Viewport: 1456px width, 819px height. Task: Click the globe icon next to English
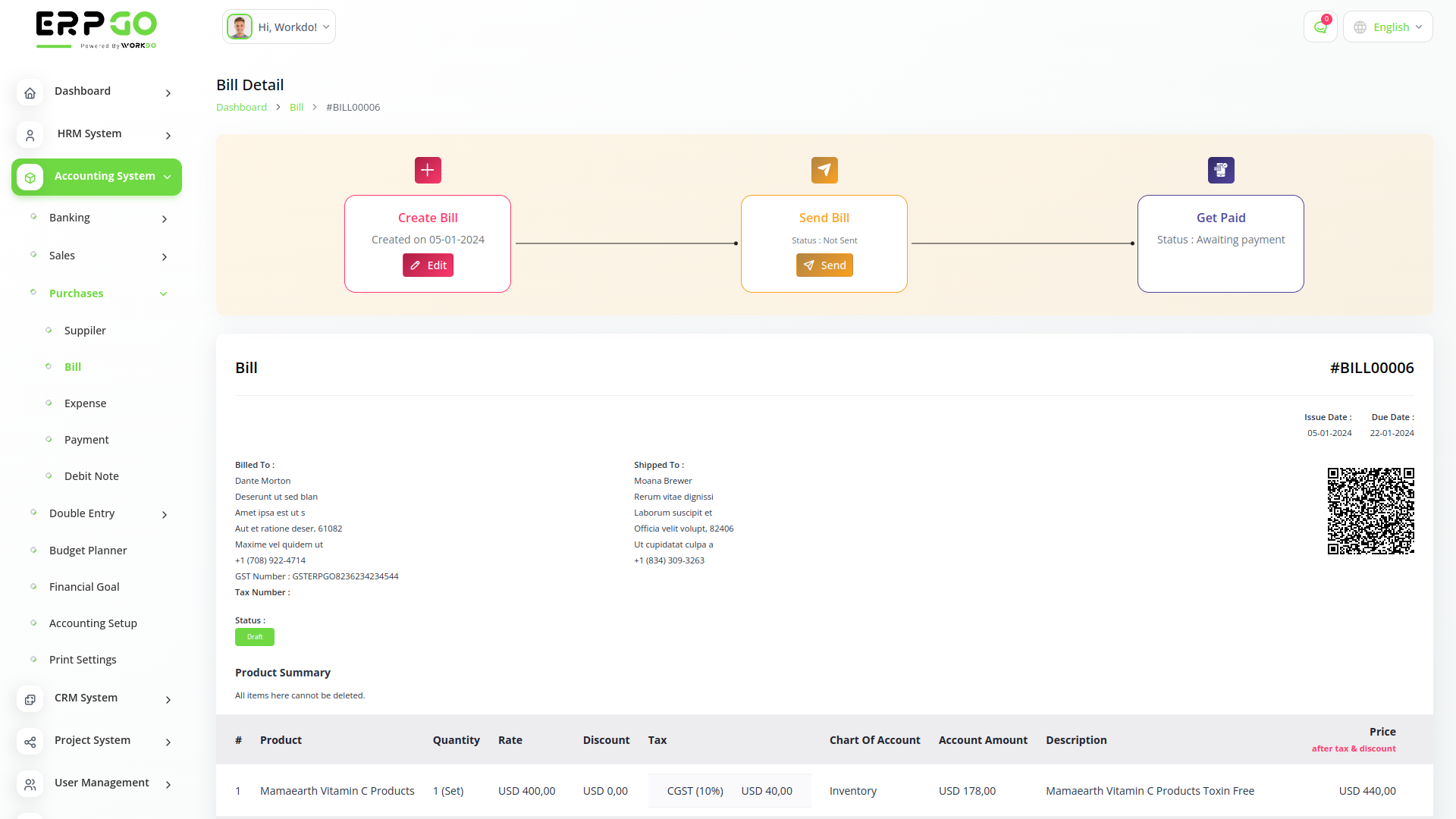click(x=1360, y=27)
